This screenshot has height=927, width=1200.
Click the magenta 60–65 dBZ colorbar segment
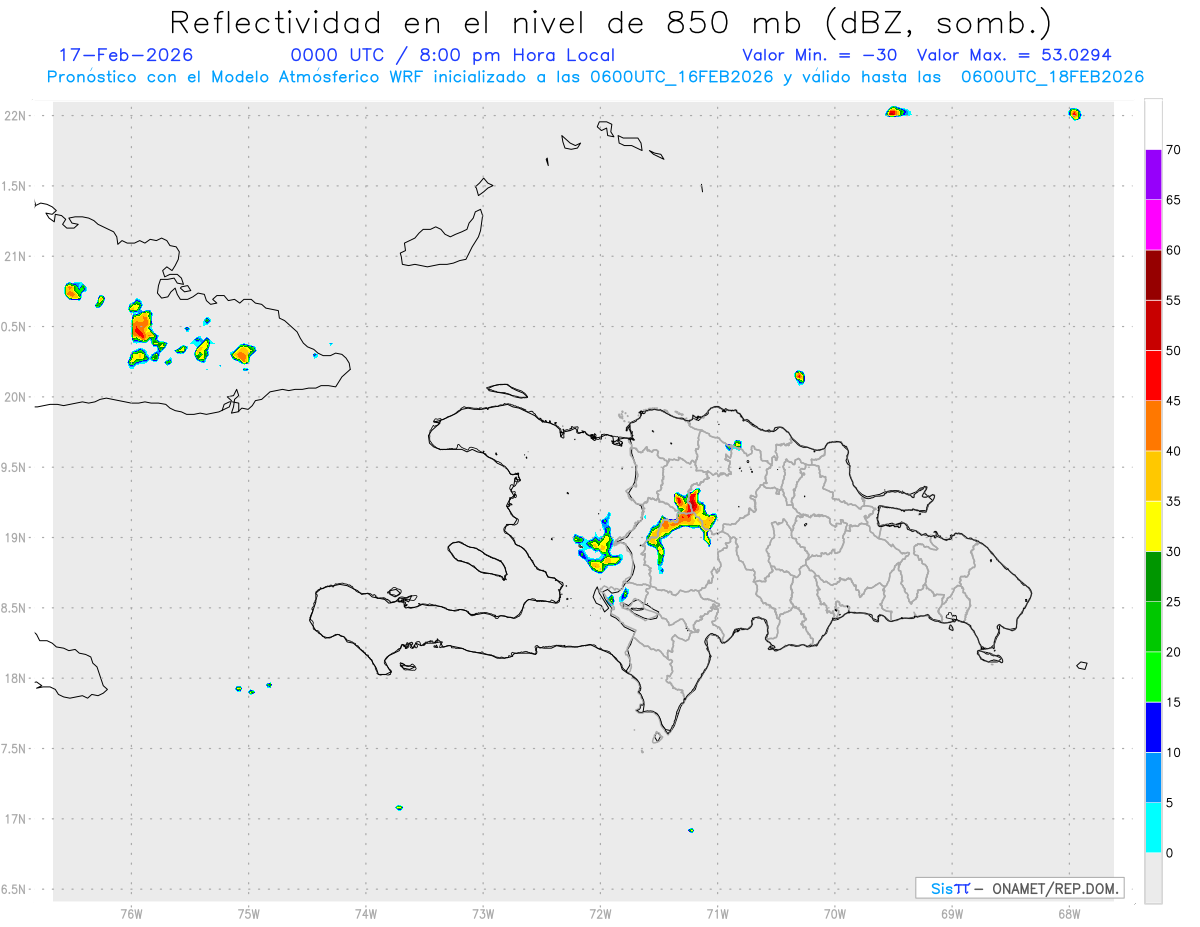1153,225
